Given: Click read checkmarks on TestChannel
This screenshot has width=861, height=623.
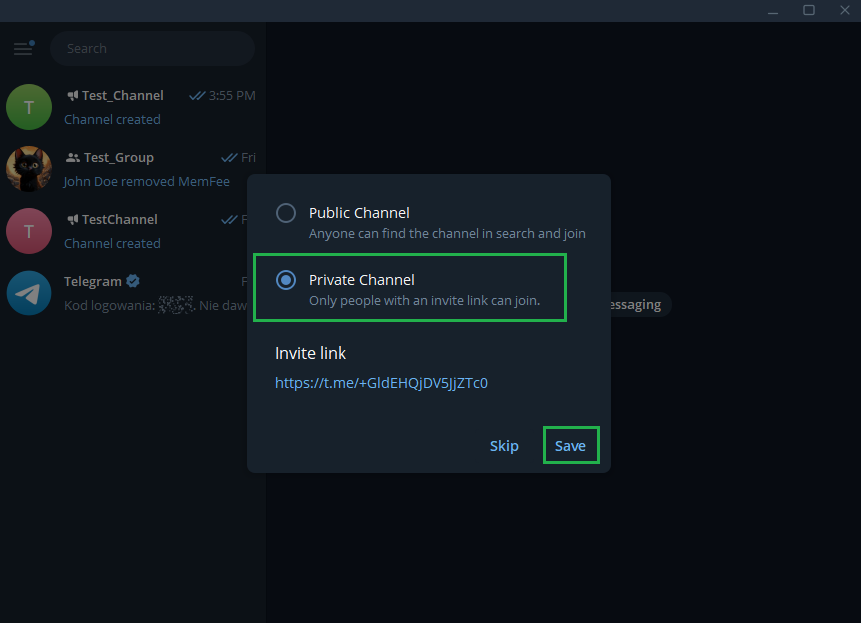Looking at the screenshot, I should pyautogui.click(x=229, y=220).
